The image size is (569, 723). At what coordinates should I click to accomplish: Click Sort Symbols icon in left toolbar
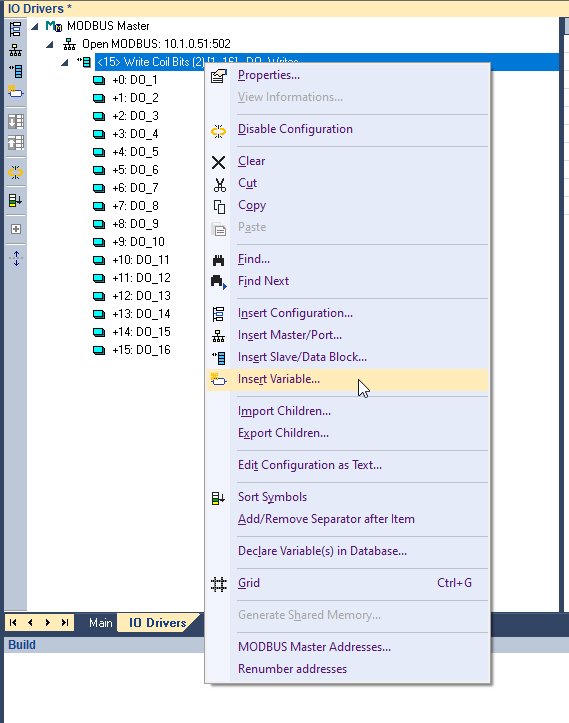[x=15, y=201]
